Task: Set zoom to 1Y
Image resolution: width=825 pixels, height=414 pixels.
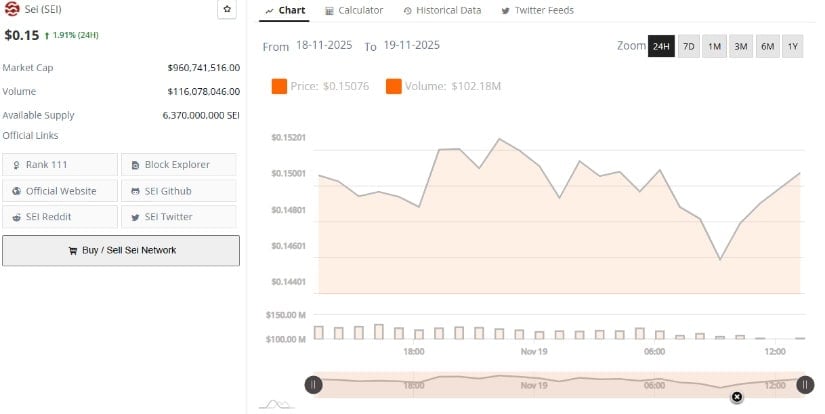Action: (792, 47)
